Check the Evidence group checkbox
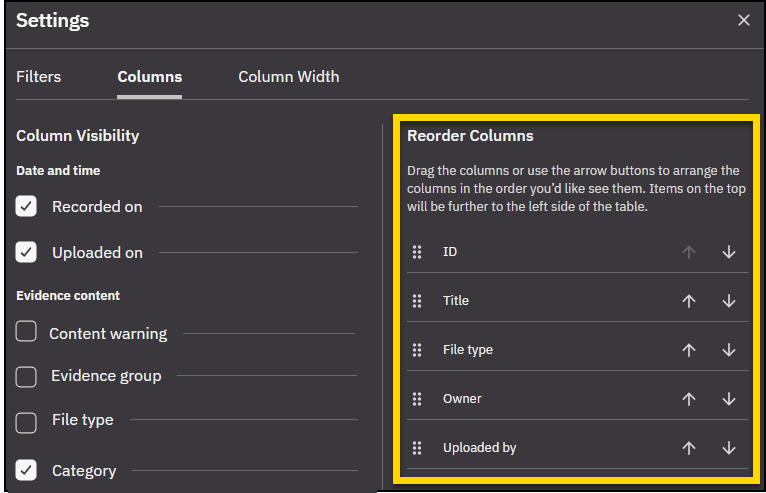 click(x=27, y=376)
